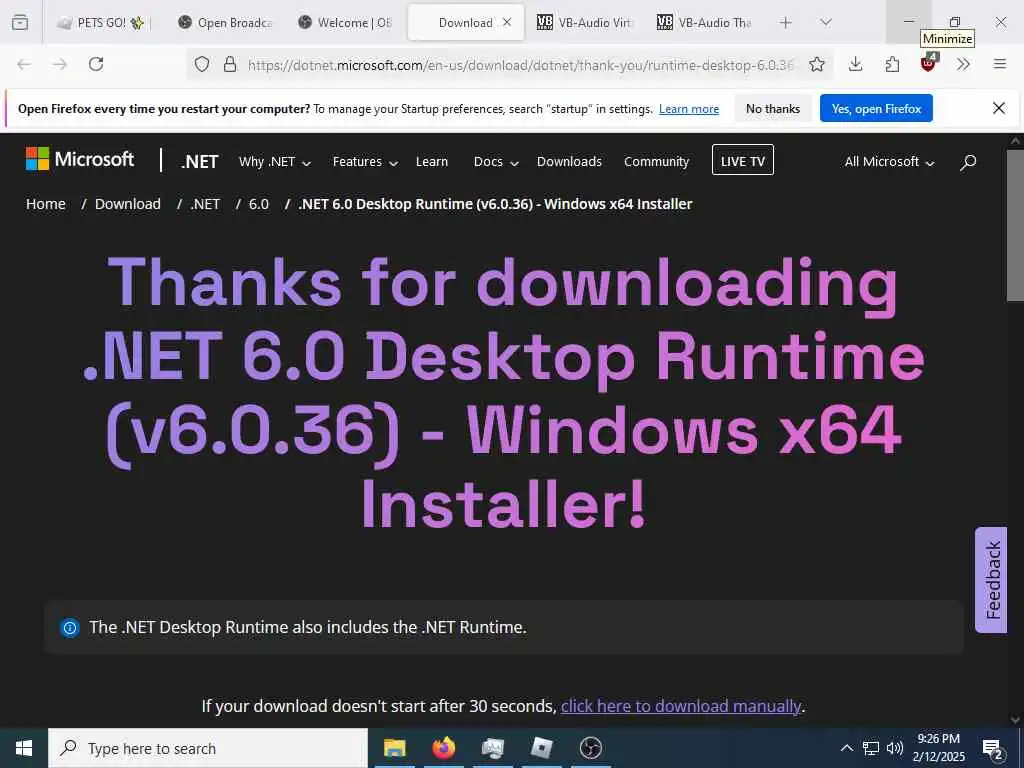Image resolution: width=1024 pixels, height=768 pixels.
Task: Open the Firefox downloads panel
Action: tap(856, 64)
